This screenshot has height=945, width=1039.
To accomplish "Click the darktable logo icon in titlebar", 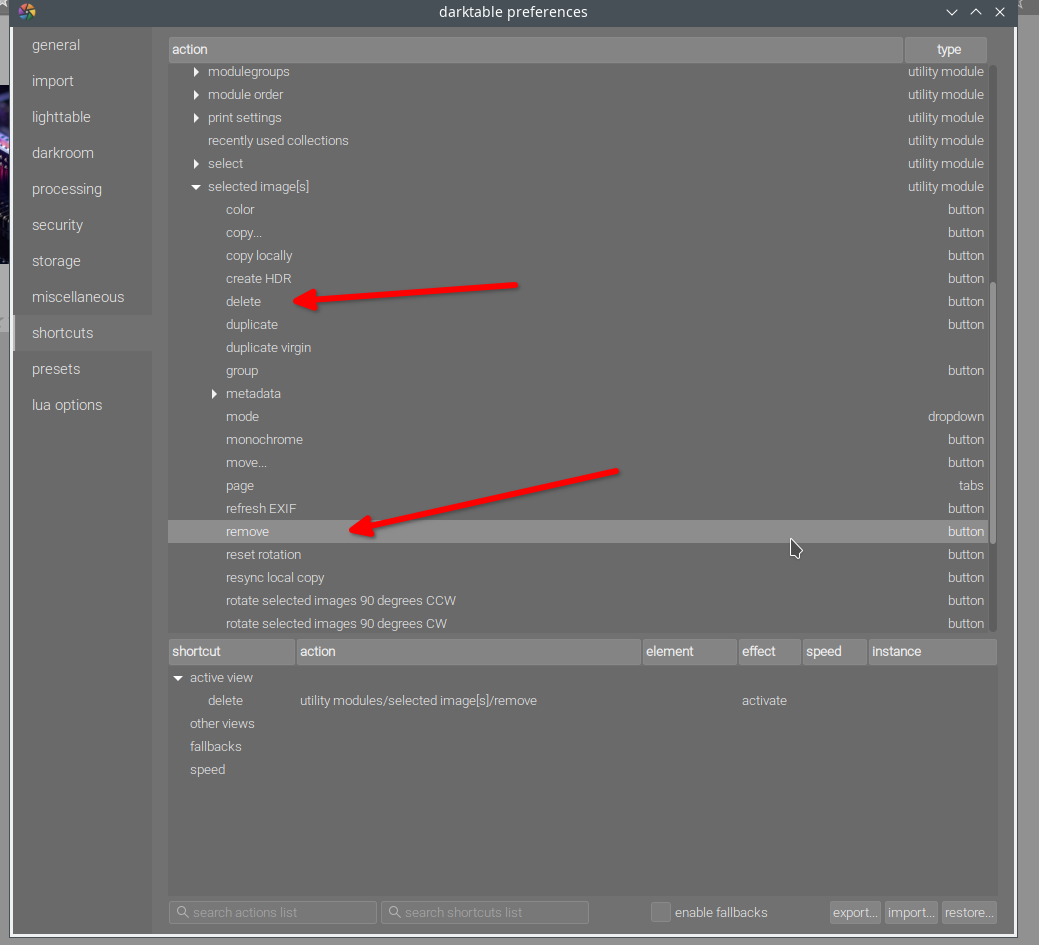I will 27,12.
